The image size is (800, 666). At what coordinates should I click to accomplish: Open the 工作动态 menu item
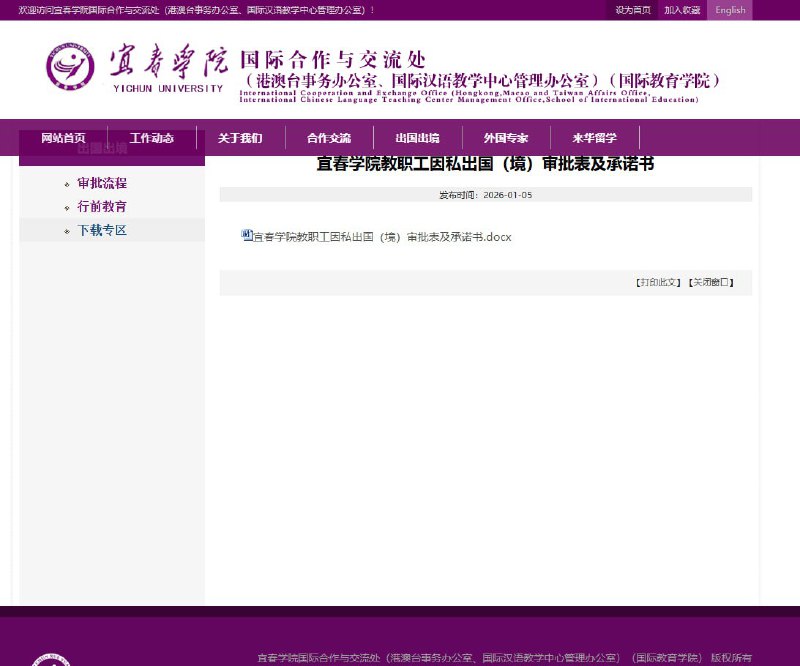point(151,138)
